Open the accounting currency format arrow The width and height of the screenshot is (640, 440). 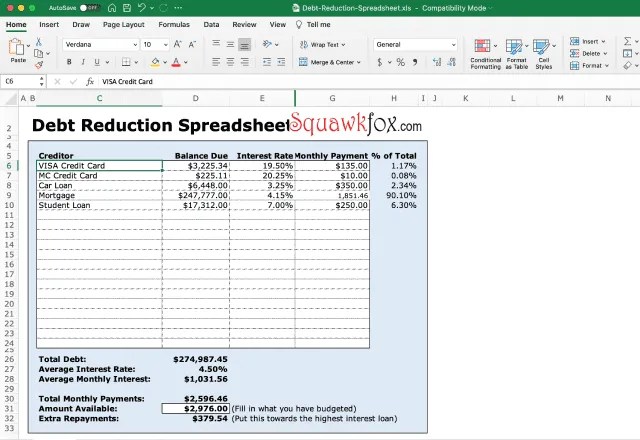(x=390, y=62)
